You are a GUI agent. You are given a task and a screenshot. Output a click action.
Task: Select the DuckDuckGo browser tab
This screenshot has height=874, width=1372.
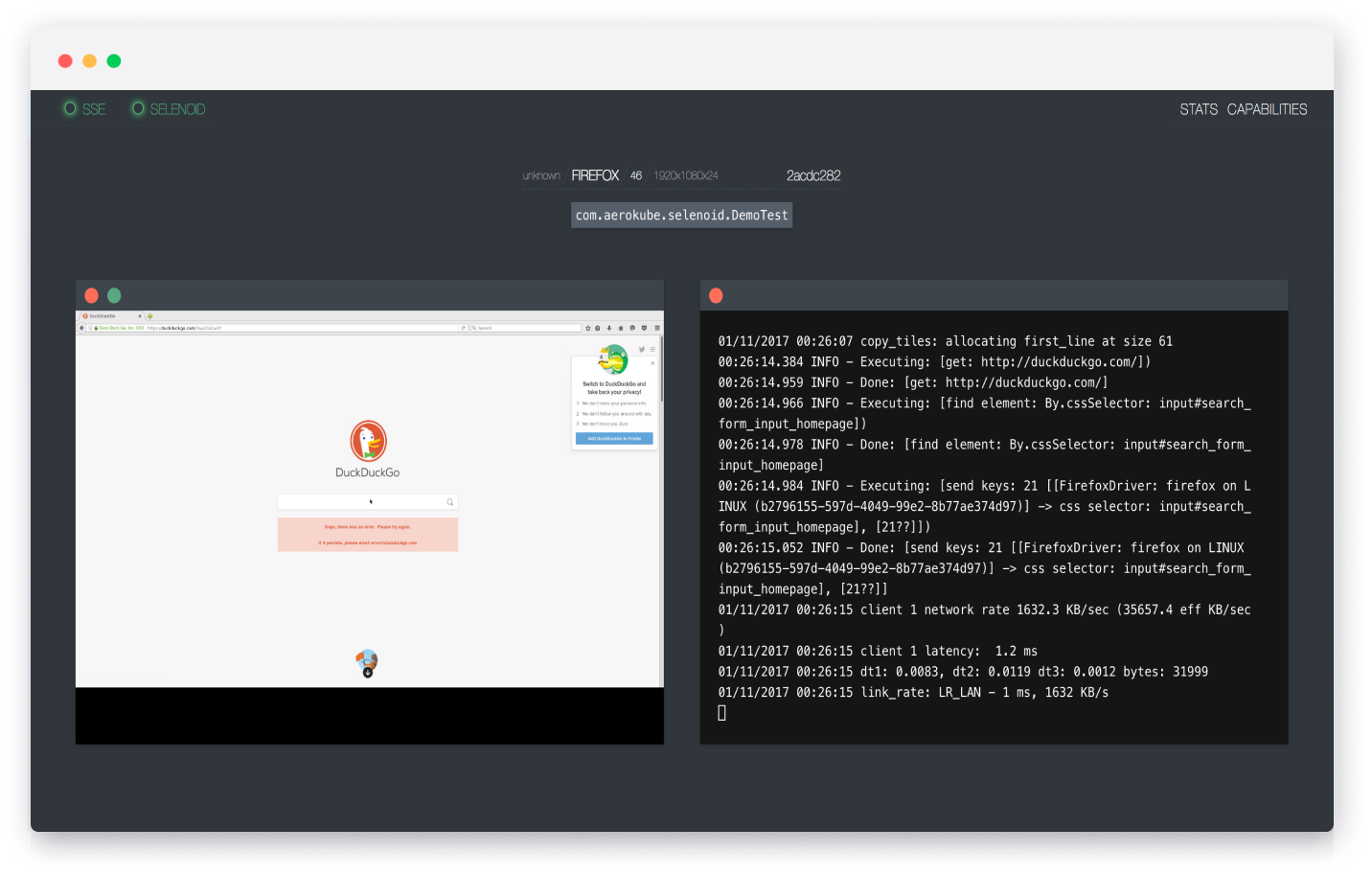click(105, 316)
